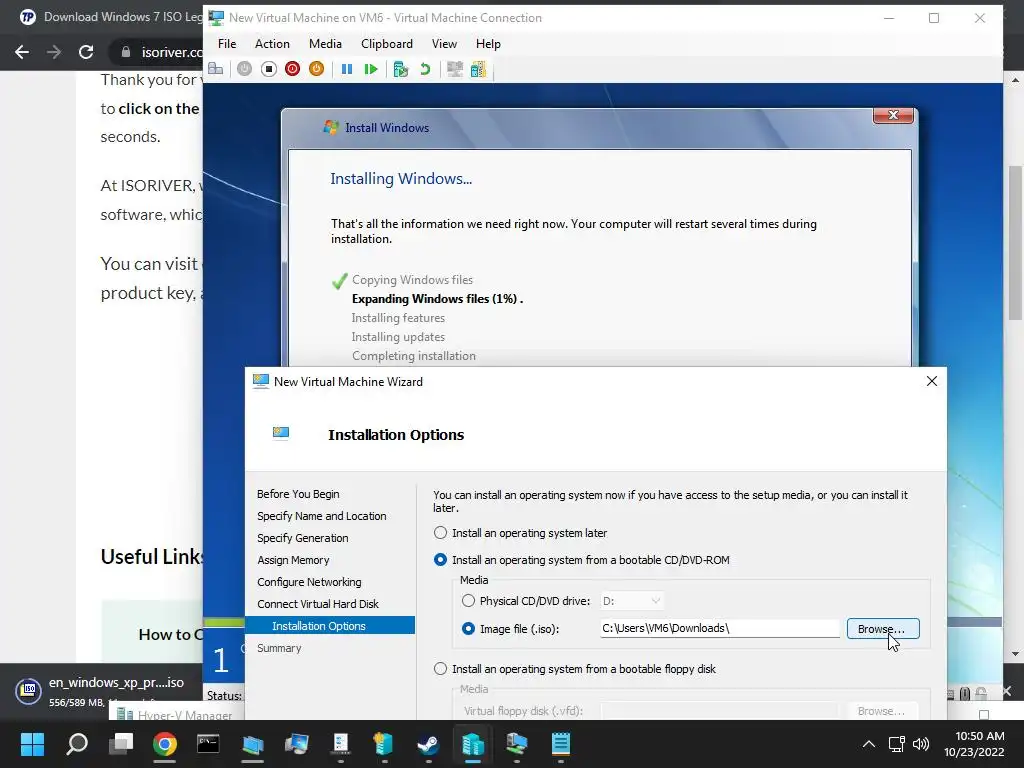Choose Physical CD/DVD drive option

[x=526, y=601]
